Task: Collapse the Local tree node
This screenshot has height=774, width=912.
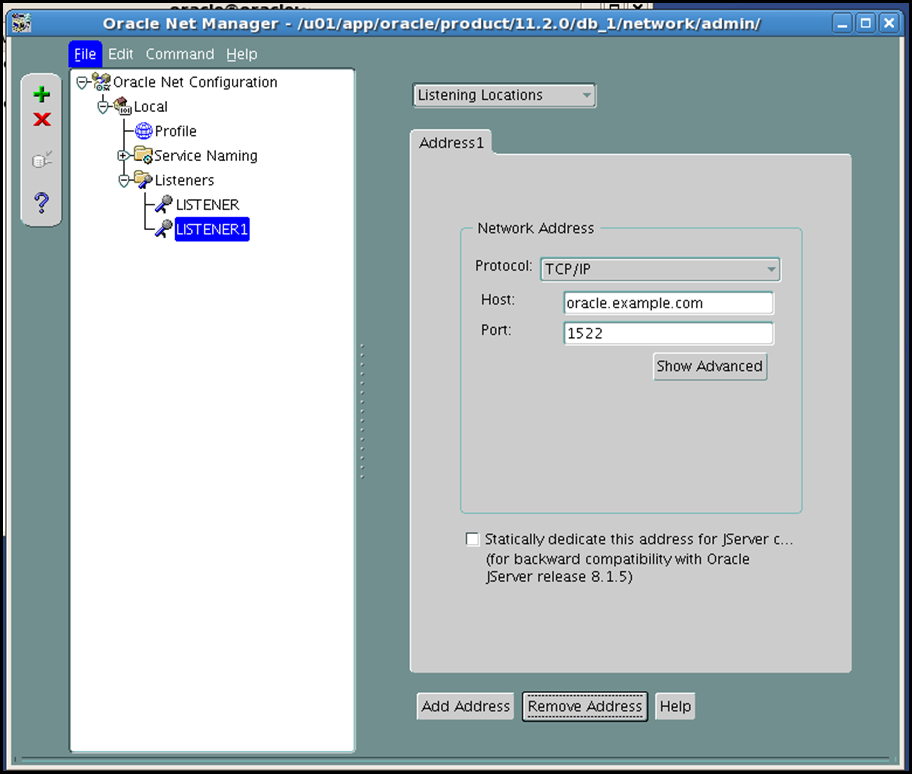Action: pos(104,107)
